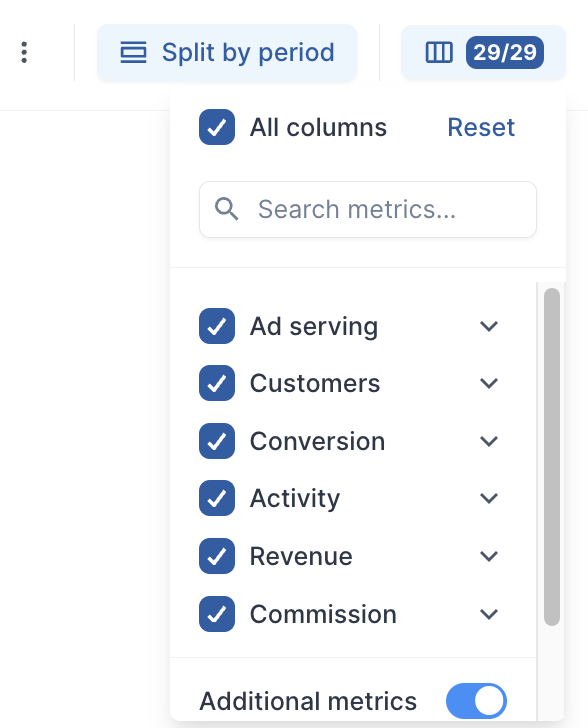588x728 pixels.
Task: Uncheck the Activity checkbox
Action: tap(217, 498)
